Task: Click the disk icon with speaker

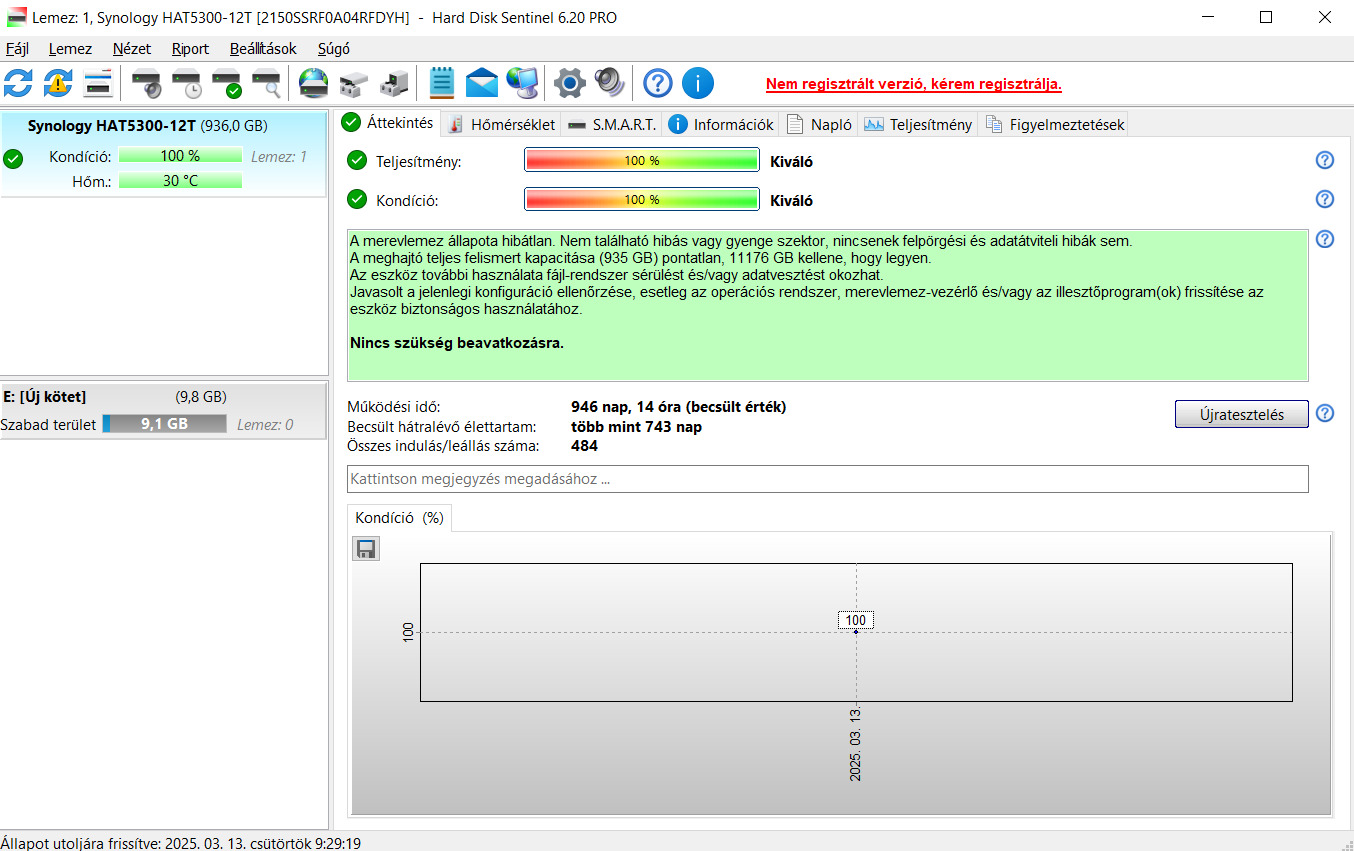Action: point(147,83)
